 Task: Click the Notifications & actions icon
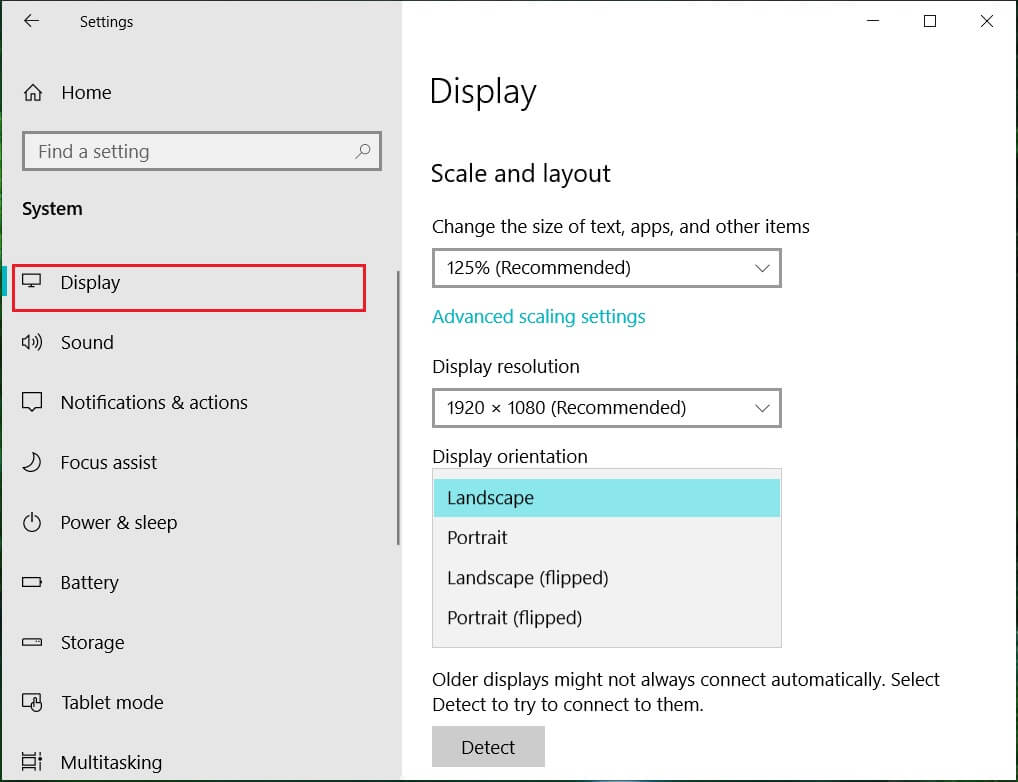pos(33,402)
